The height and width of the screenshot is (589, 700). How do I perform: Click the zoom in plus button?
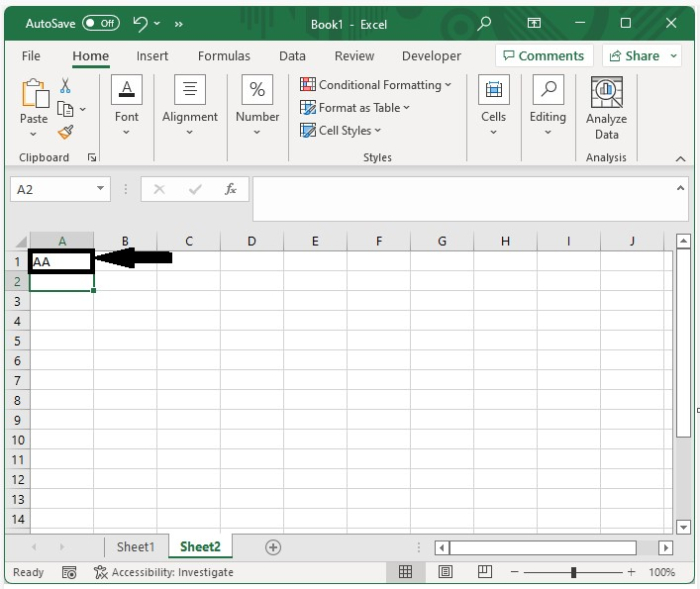tap(631, 572)
